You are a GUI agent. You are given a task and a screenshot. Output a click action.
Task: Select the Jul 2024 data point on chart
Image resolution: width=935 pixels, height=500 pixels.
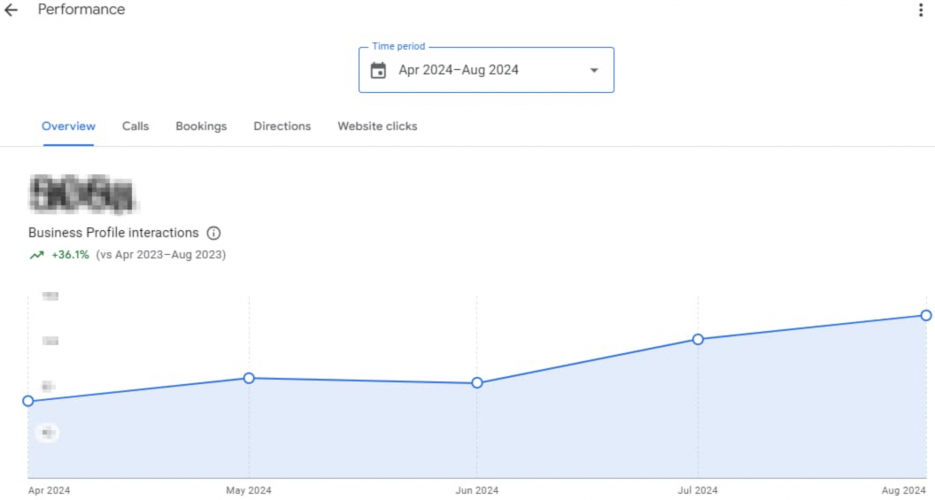698,339
